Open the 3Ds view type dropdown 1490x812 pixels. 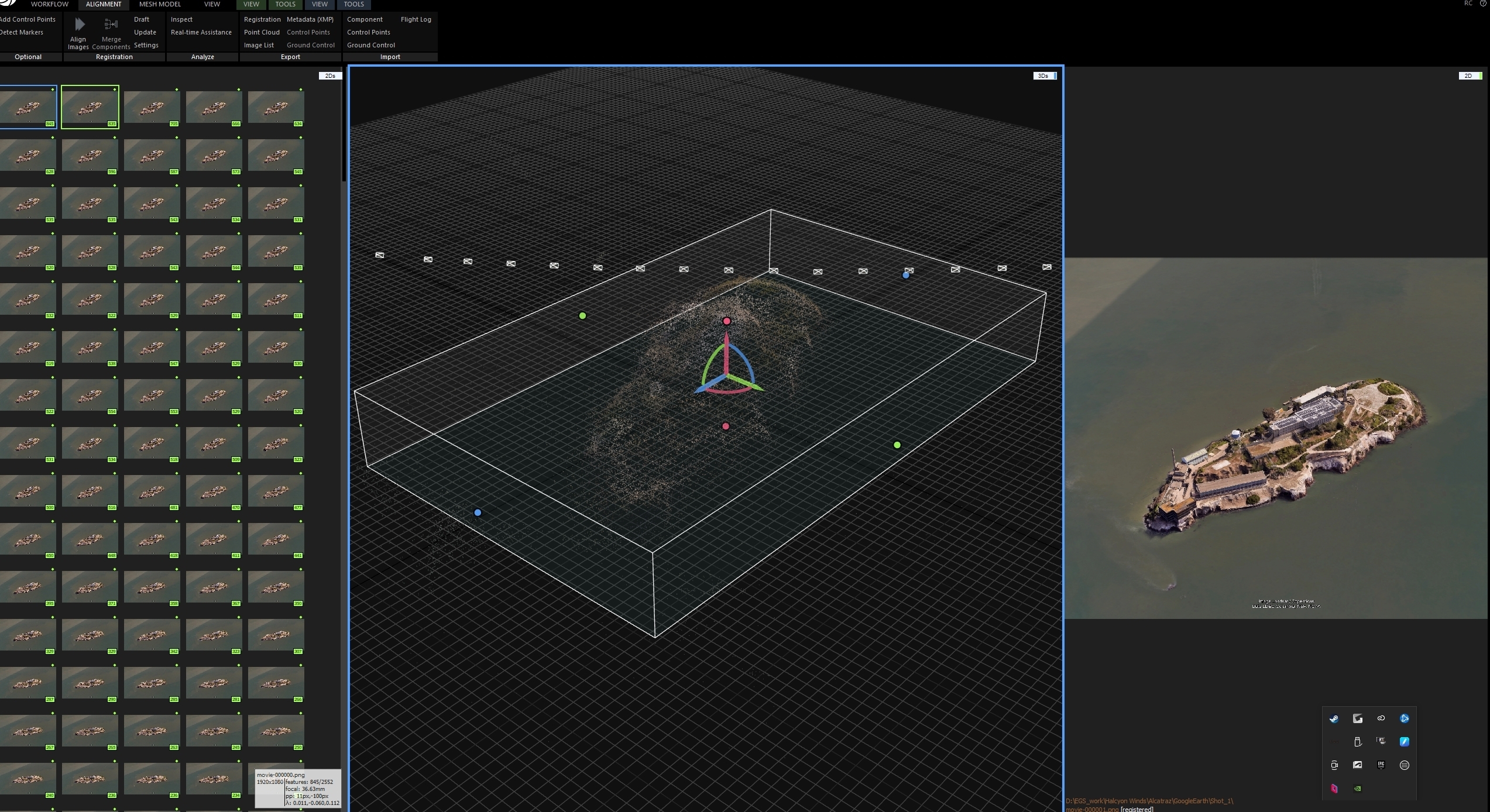point(1044,76)
